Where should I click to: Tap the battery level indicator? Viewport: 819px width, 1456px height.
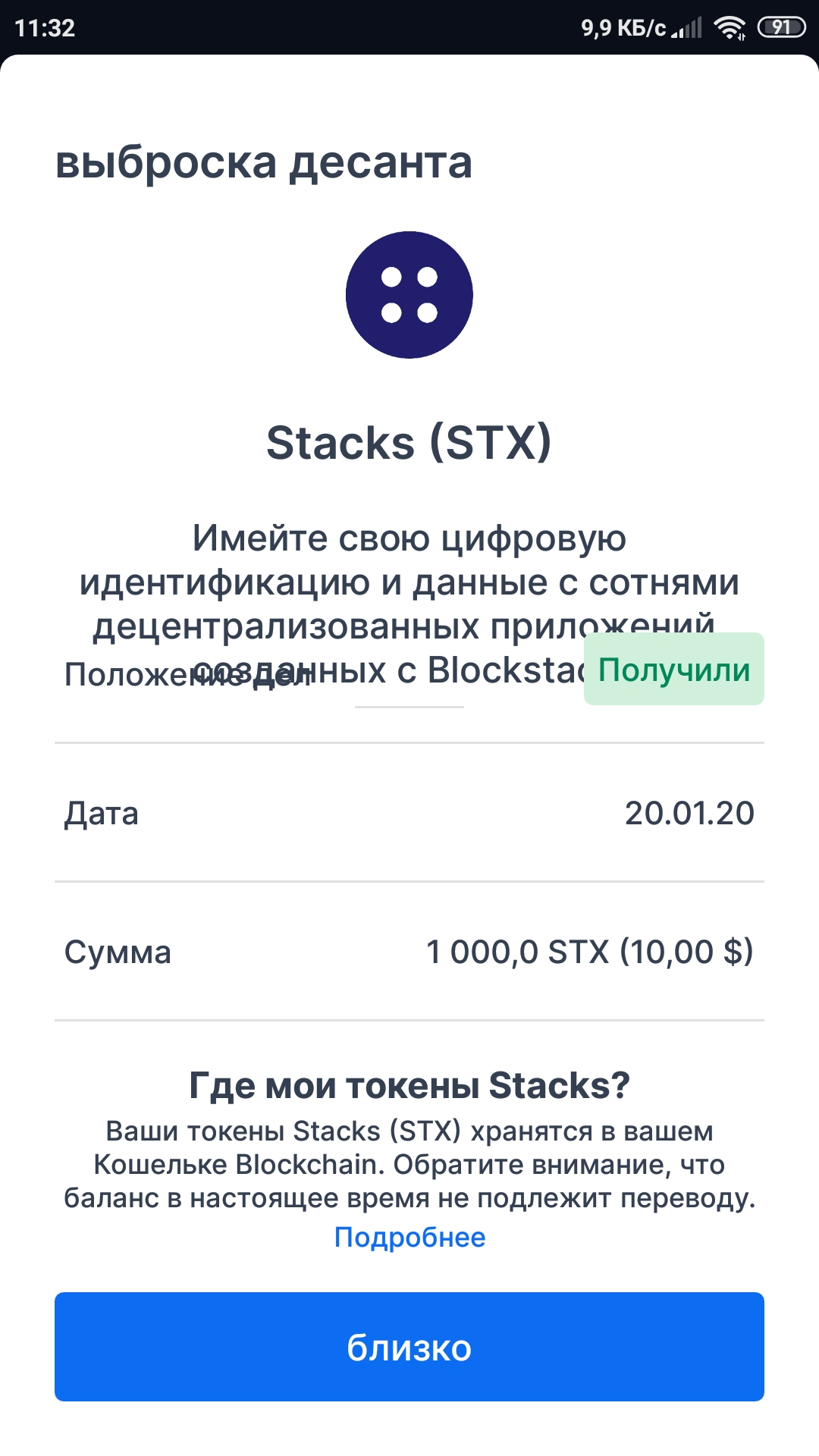[x=781, y=28]
